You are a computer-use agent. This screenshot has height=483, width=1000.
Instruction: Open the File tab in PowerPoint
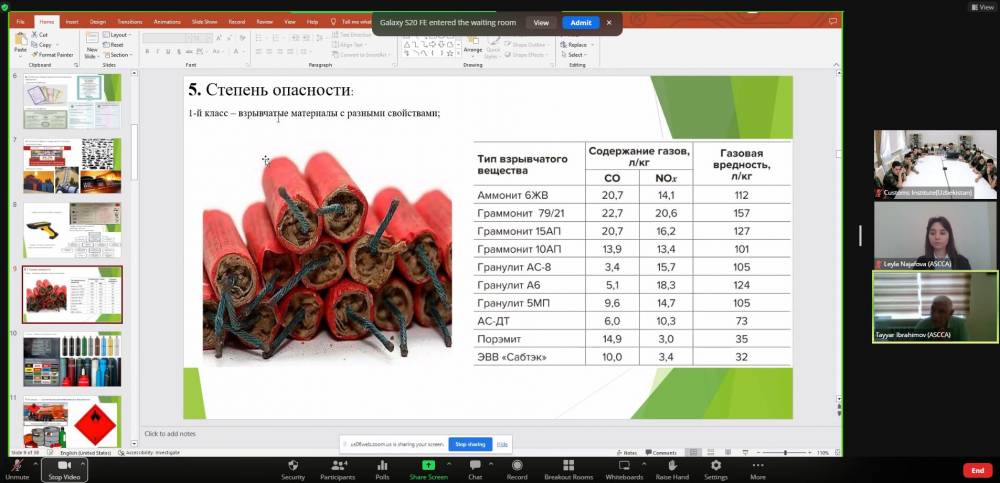tap(20, 22)
